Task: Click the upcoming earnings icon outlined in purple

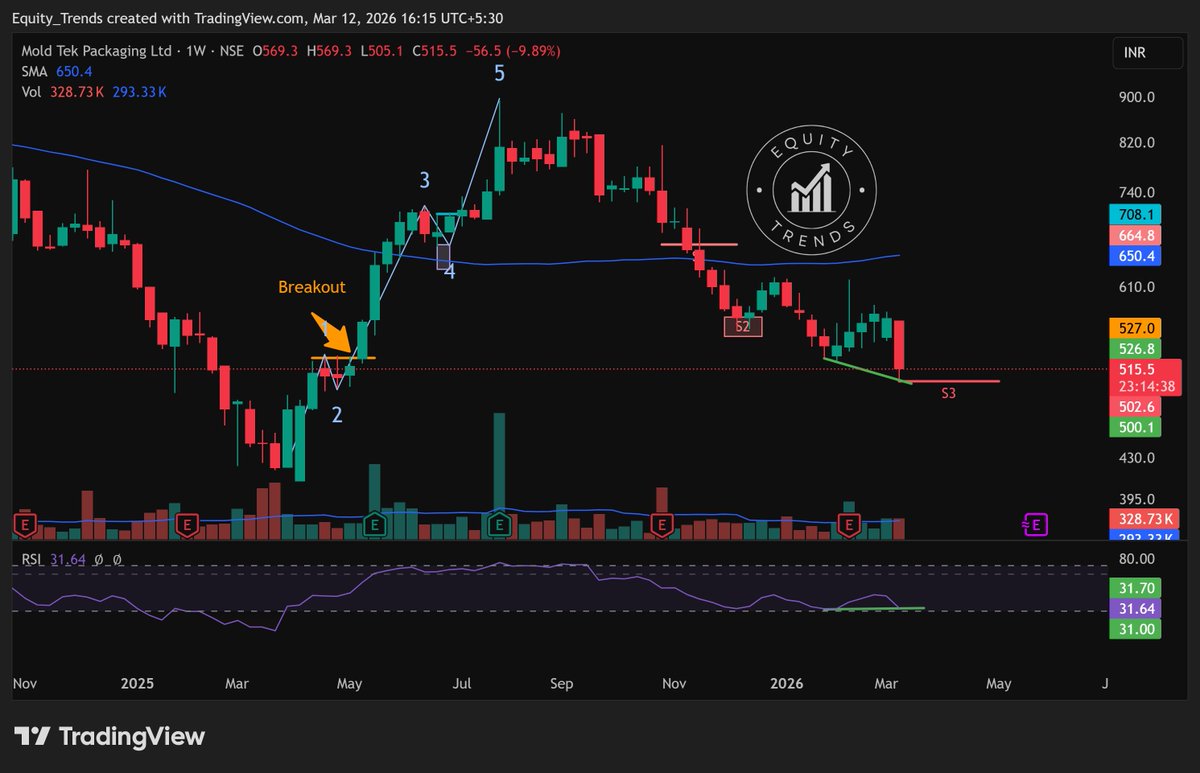Action: coord(1036,523)
